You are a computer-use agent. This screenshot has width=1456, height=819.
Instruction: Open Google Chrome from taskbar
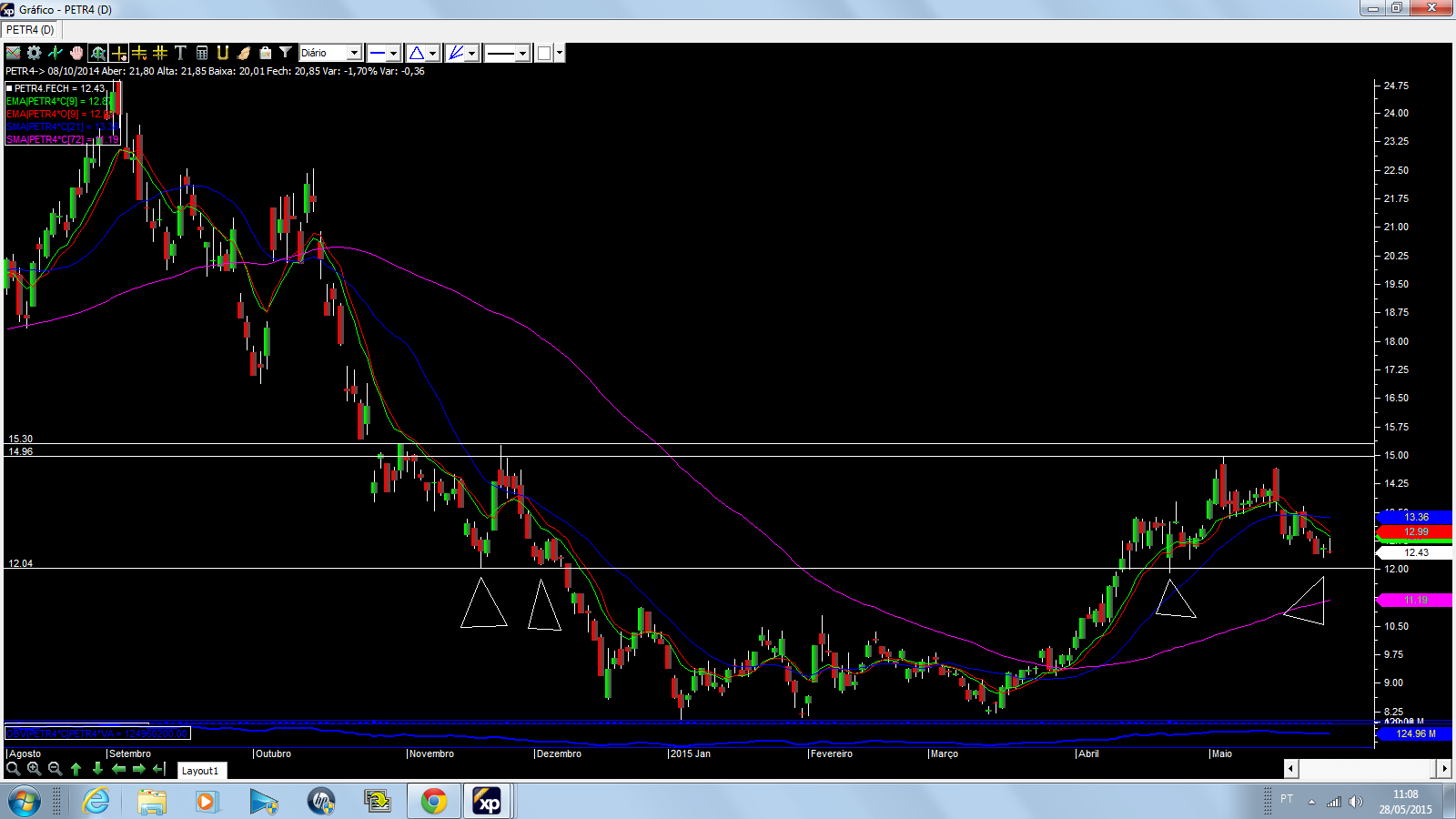tap(434, 802)
